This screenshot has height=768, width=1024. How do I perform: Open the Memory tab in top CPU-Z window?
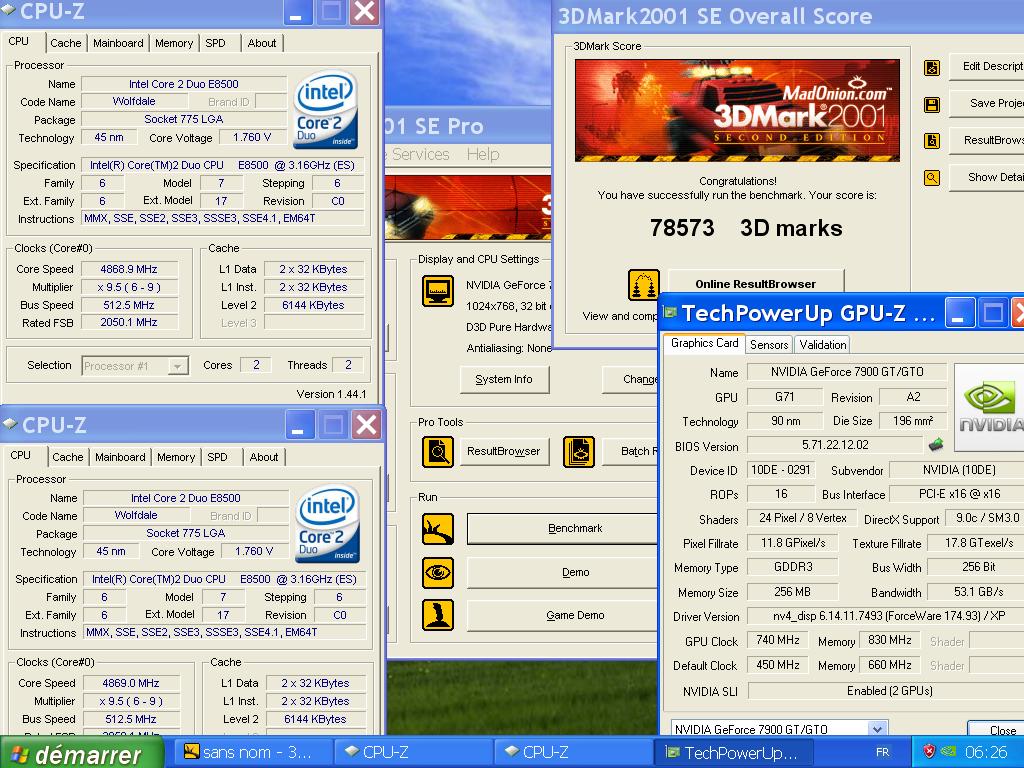pyautogui.click(x=174, y=43)
